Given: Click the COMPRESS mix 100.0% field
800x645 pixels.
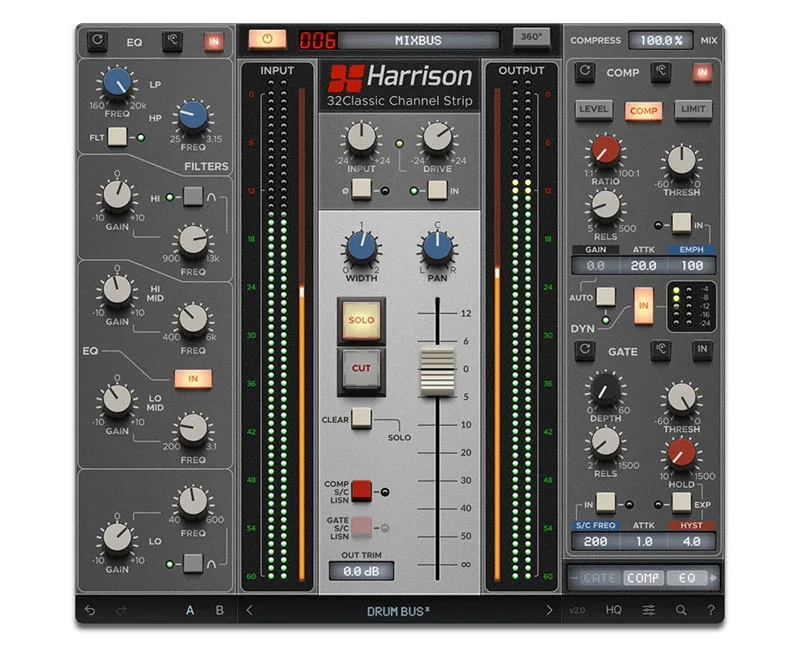Looking at the screenshot, I should coord(661,40).
